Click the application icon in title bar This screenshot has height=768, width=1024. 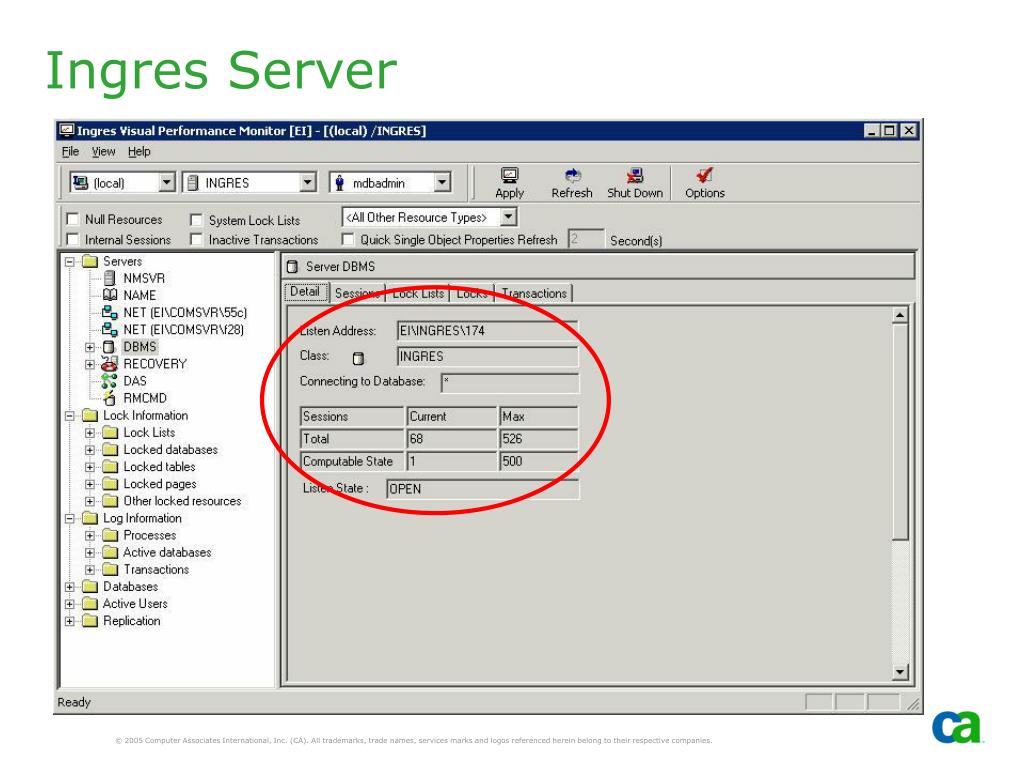pos(67,130)
